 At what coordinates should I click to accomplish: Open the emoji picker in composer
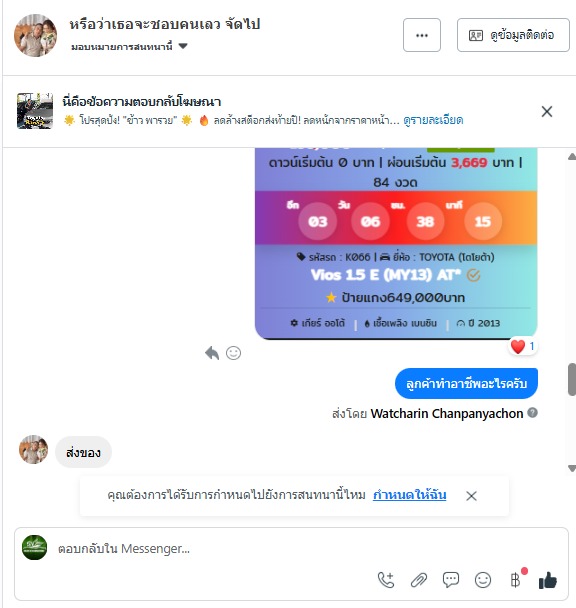483,580
